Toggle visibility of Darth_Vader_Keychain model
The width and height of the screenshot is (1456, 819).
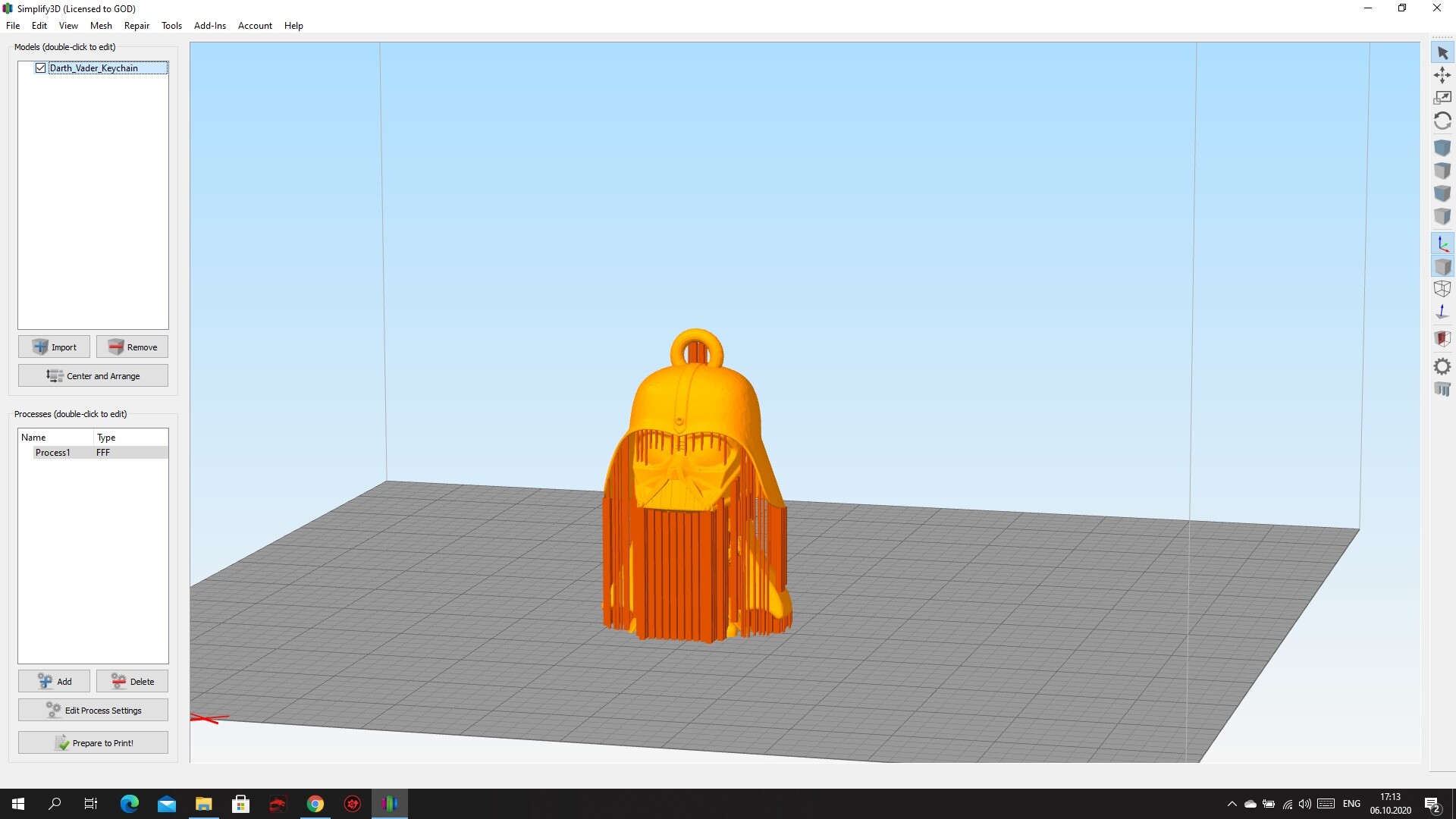pyautogui.click(x=41, y=67)
